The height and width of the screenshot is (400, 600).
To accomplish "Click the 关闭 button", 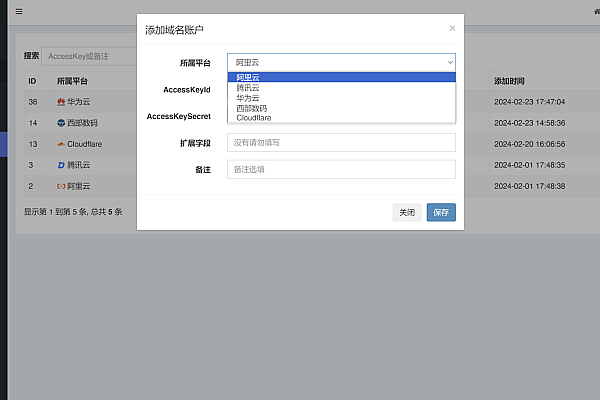I will tap(407, 212).
